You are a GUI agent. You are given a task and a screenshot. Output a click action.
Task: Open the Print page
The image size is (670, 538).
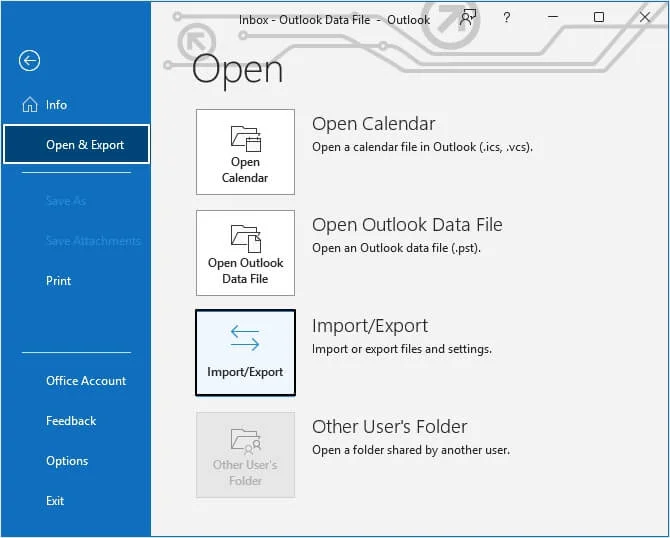[59, 281]
